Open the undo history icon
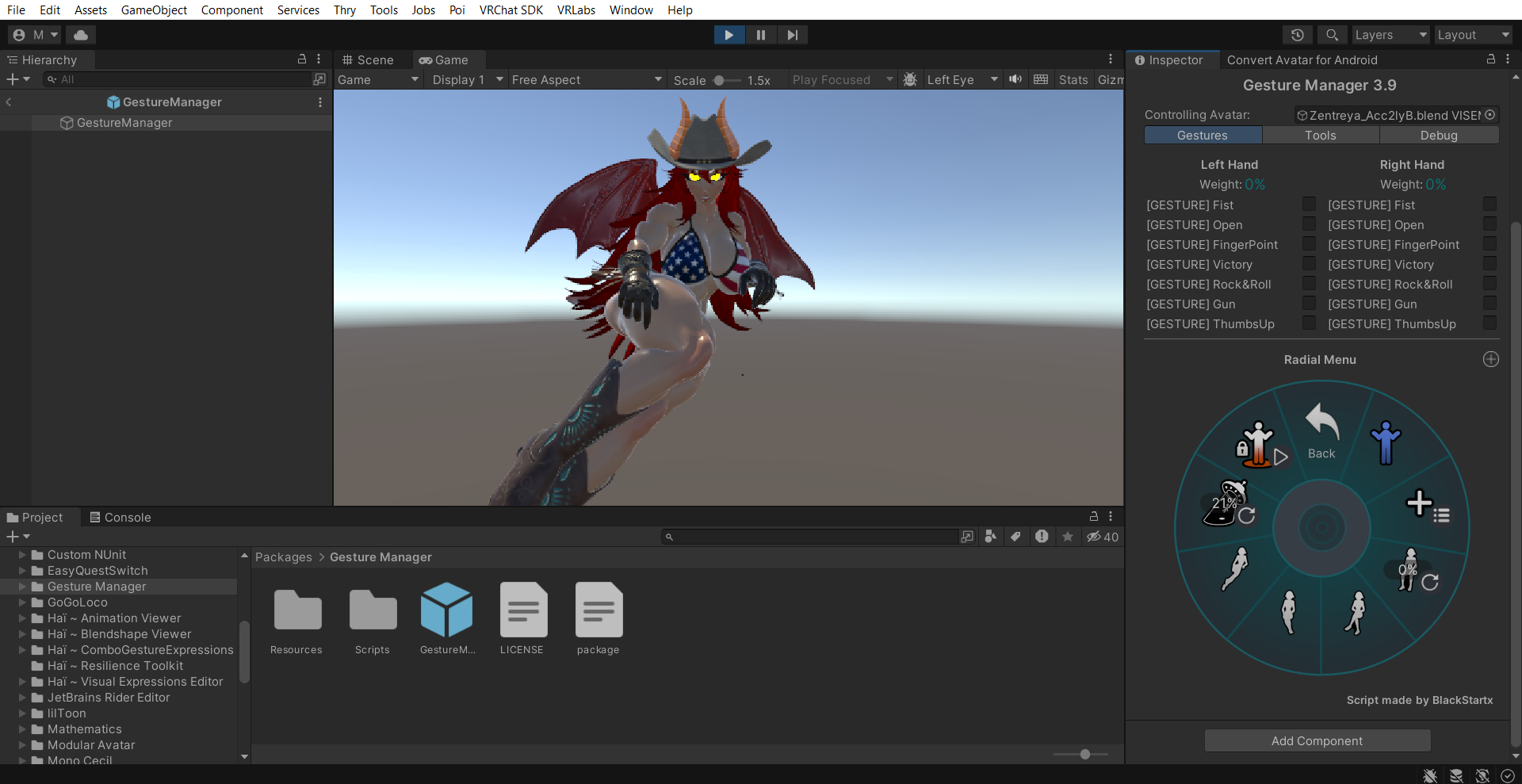Image resolution: width=1522 pixels, height=784 pixels. point(1298,35)
